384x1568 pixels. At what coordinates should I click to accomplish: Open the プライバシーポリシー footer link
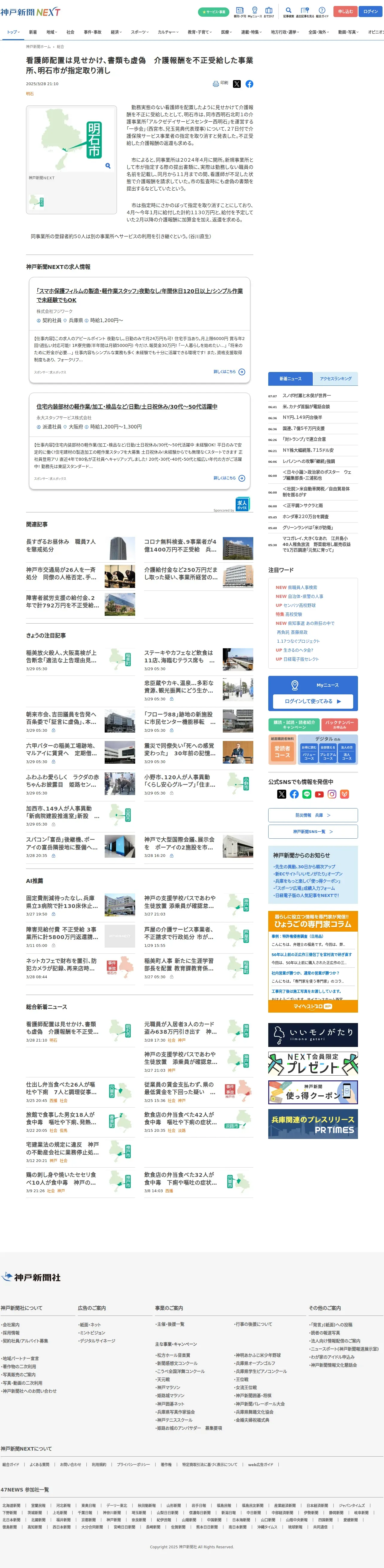(x=133, y=1465)
